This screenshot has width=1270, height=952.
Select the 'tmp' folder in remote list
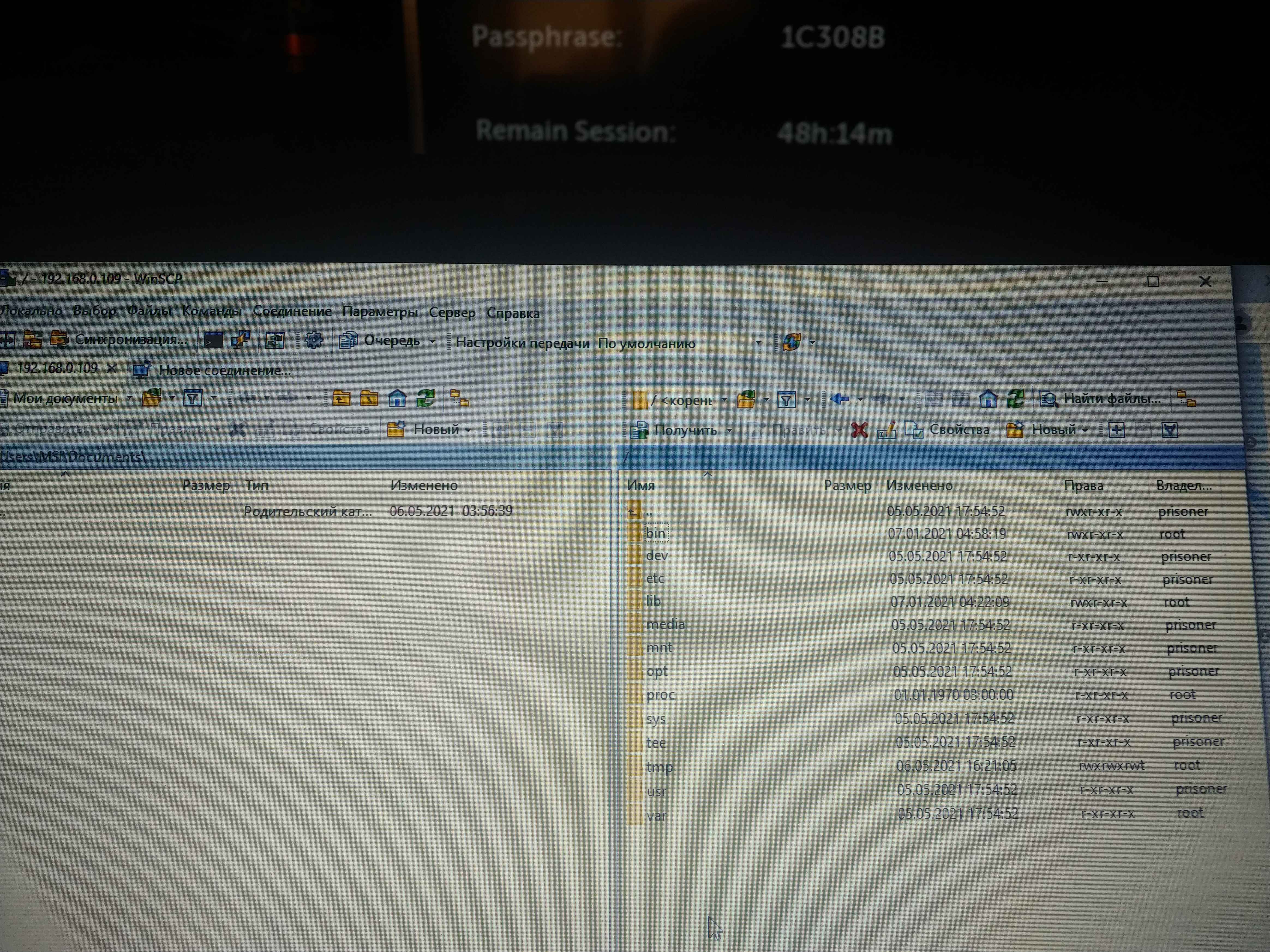pos(659,767)
